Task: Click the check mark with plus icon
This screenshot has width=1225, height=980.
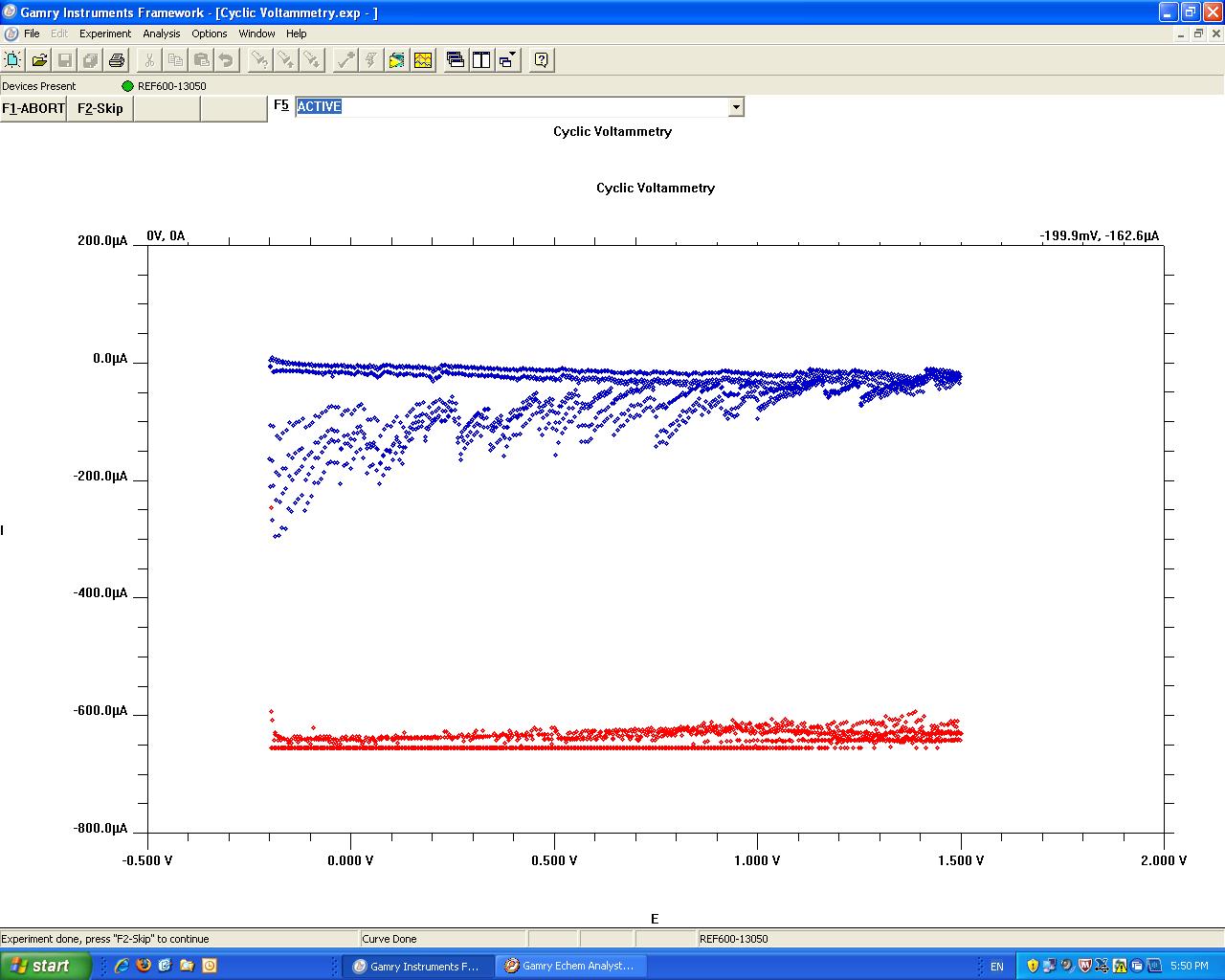Action: pyautogui.click(x=345, y=60)
